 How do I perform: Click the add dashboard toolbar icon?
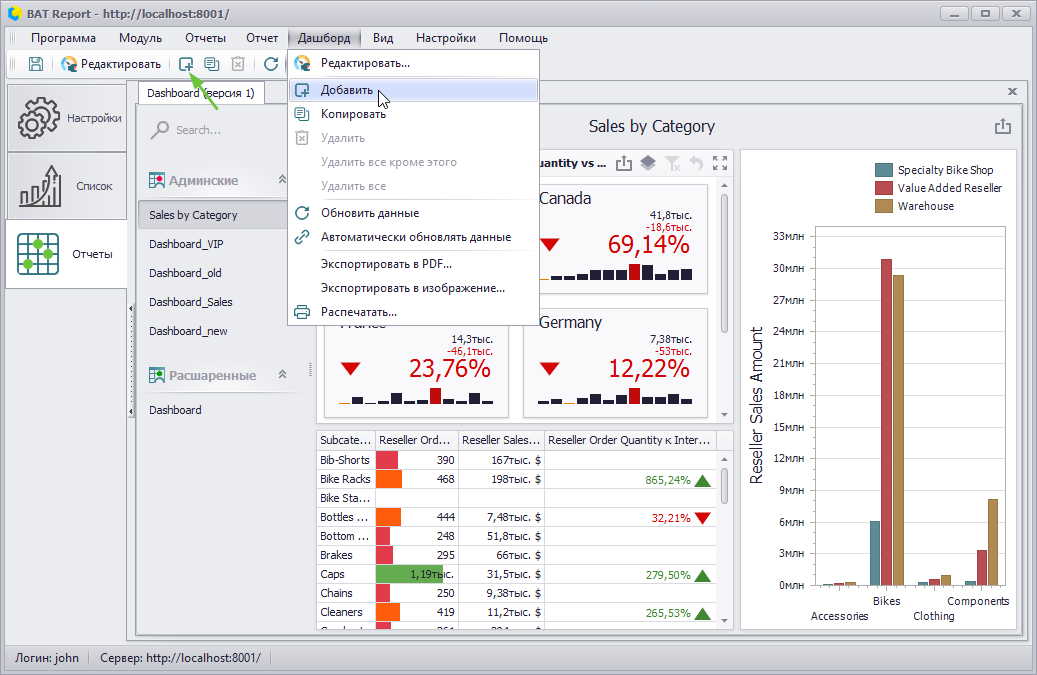click(x=186, y=63)
